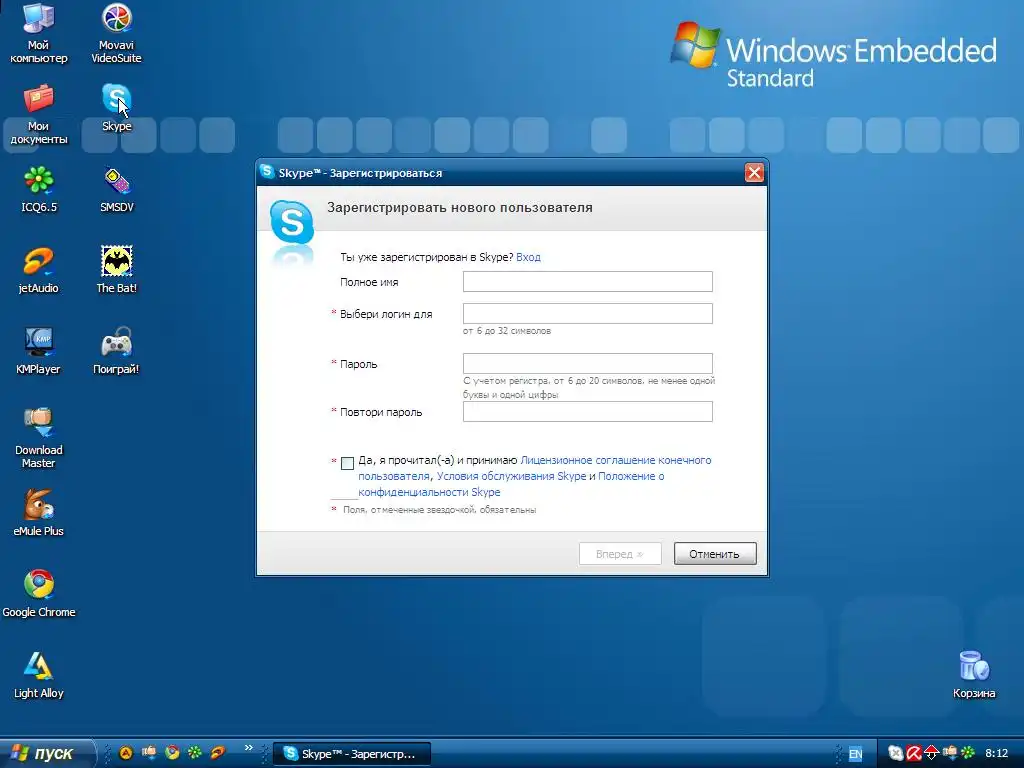Select the KMPlayer desktop icon
This screenshot has width=1024, height=768.
coord(39,350)
